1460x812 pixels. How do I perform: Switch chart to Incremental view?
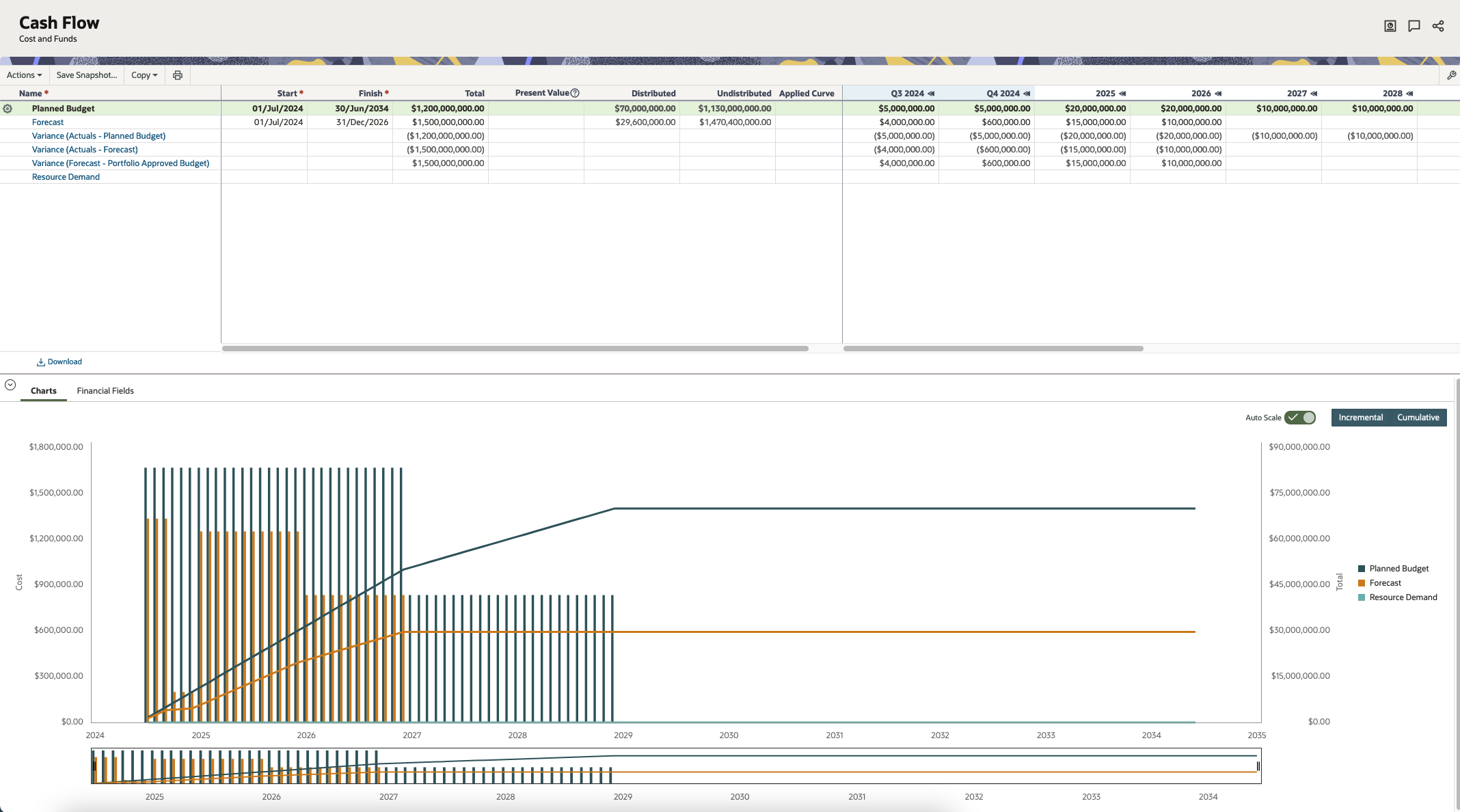tap(1360, 418)
